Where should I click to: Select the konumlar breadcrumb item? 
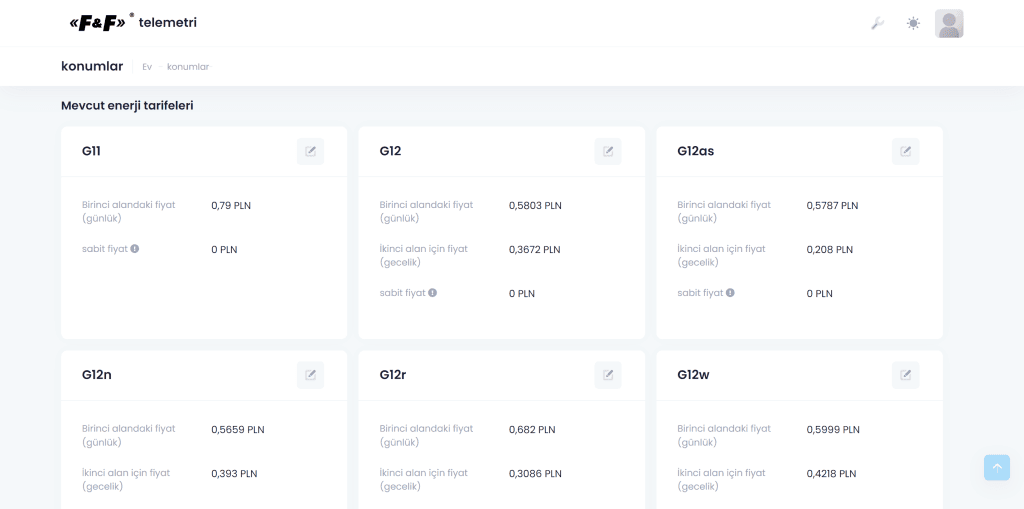click(188, 67)
